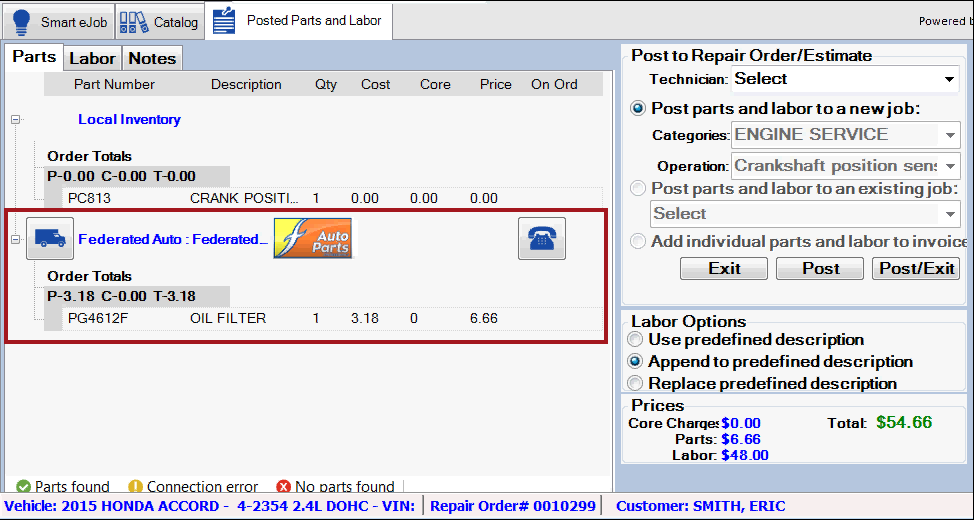Open the Operation Crankshaft position dropdown
974x520 pixels.
coord(845,166)
